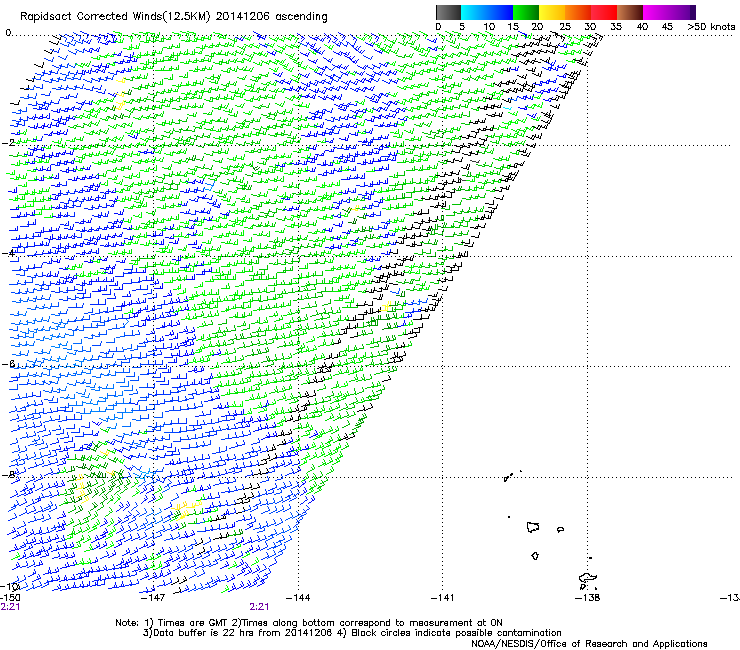The height and width of the screenshot is (650, 740).
Task: Click the '>50 knots' legend label
Action: (711, 26)
